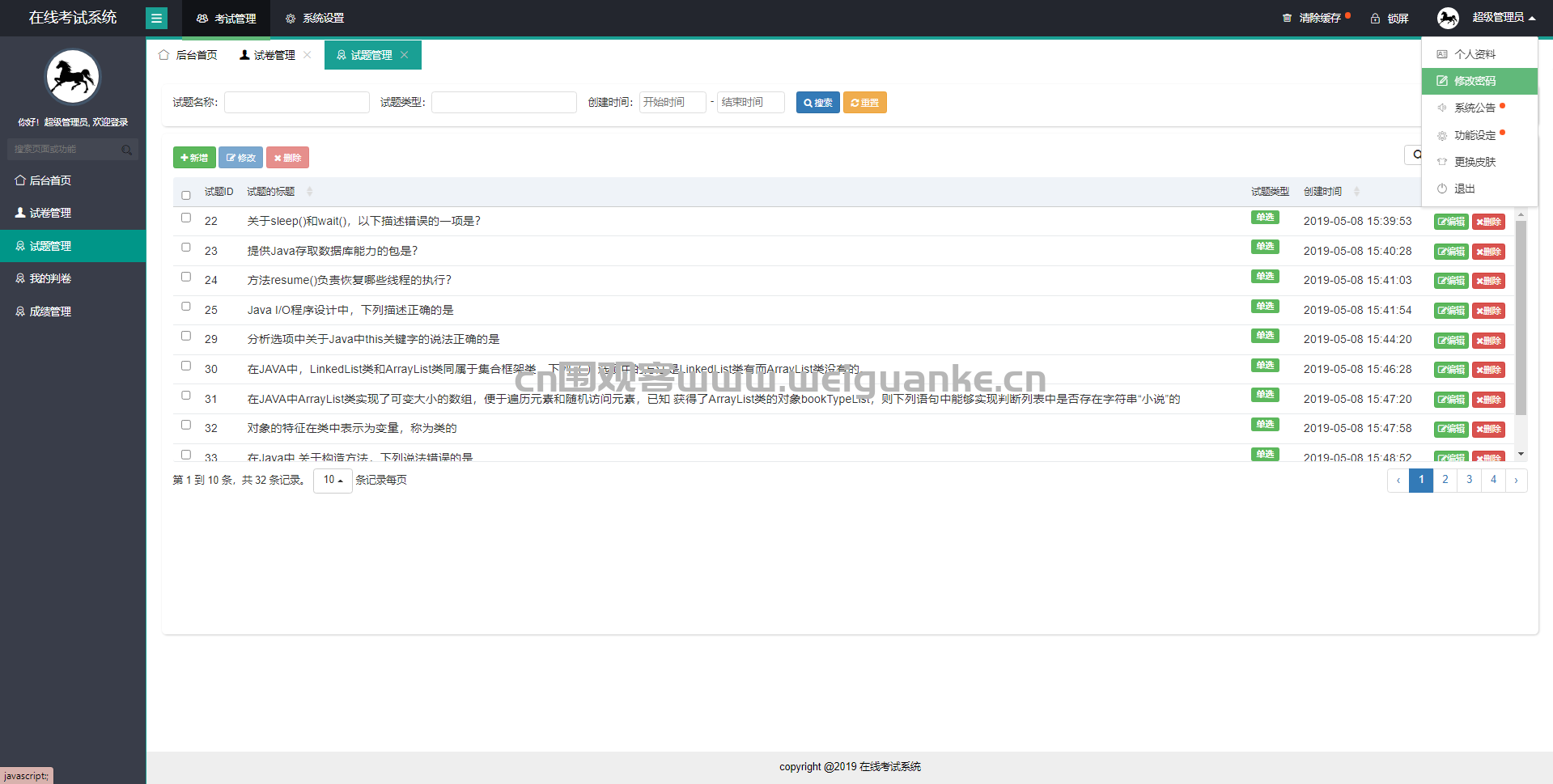
Task: Delete question 29 with 删除 icon button
Action: click(x=1488, y=341)
